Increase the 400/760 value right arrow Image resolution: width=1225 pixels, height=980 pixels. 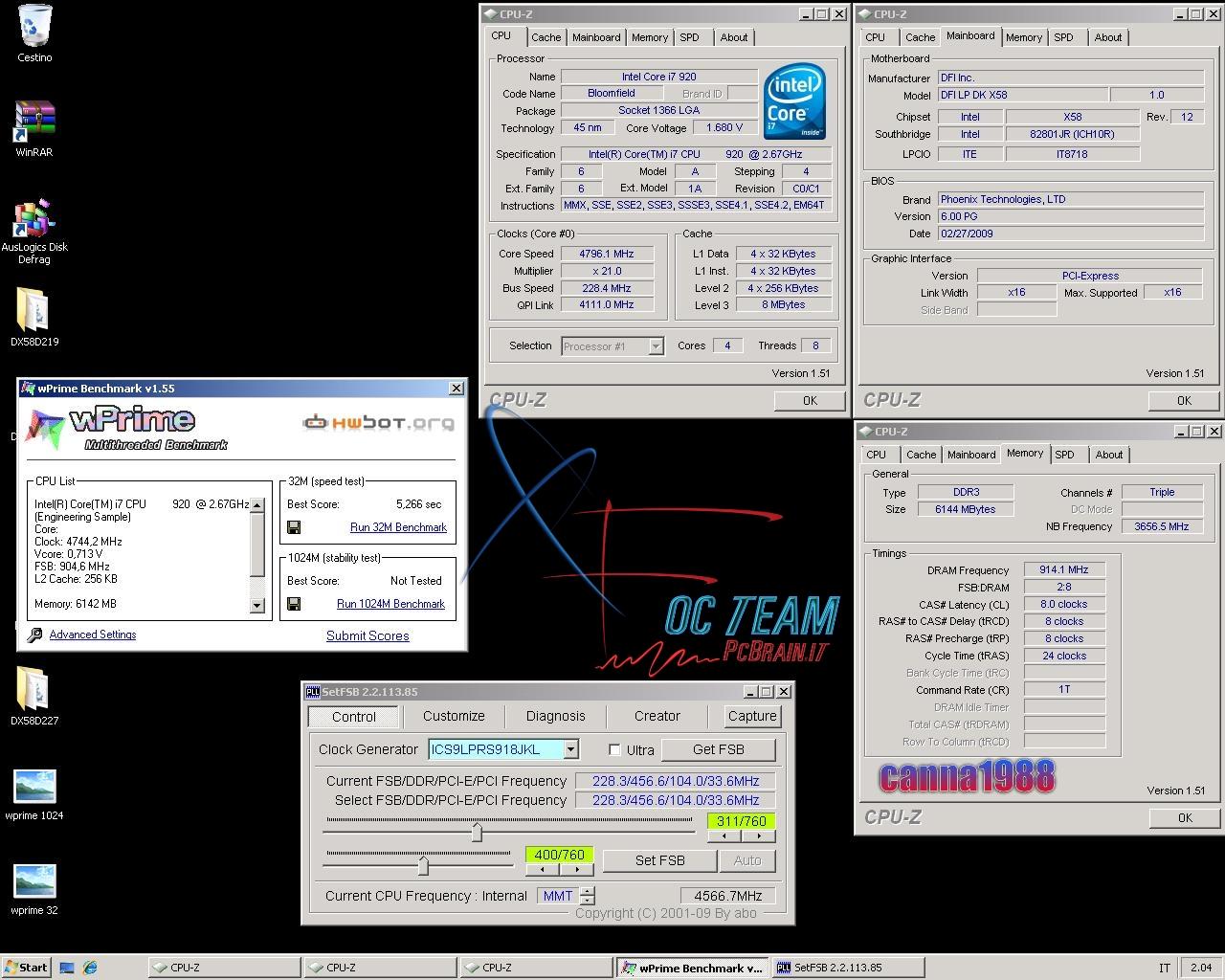577,869
